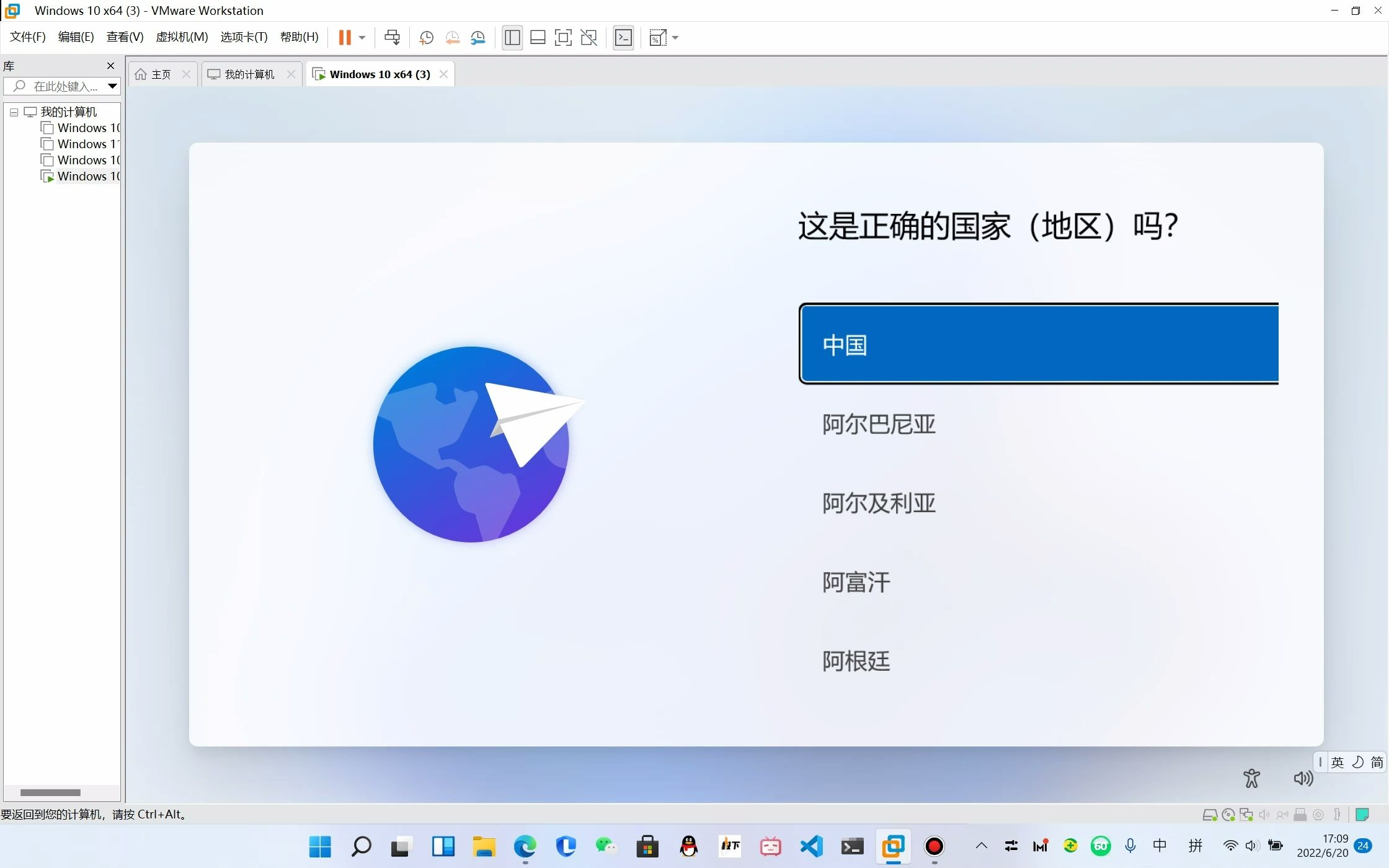Screen dimensions: 1389x868
Task: Open the snapshot manager
Action: tap(477, 38)
